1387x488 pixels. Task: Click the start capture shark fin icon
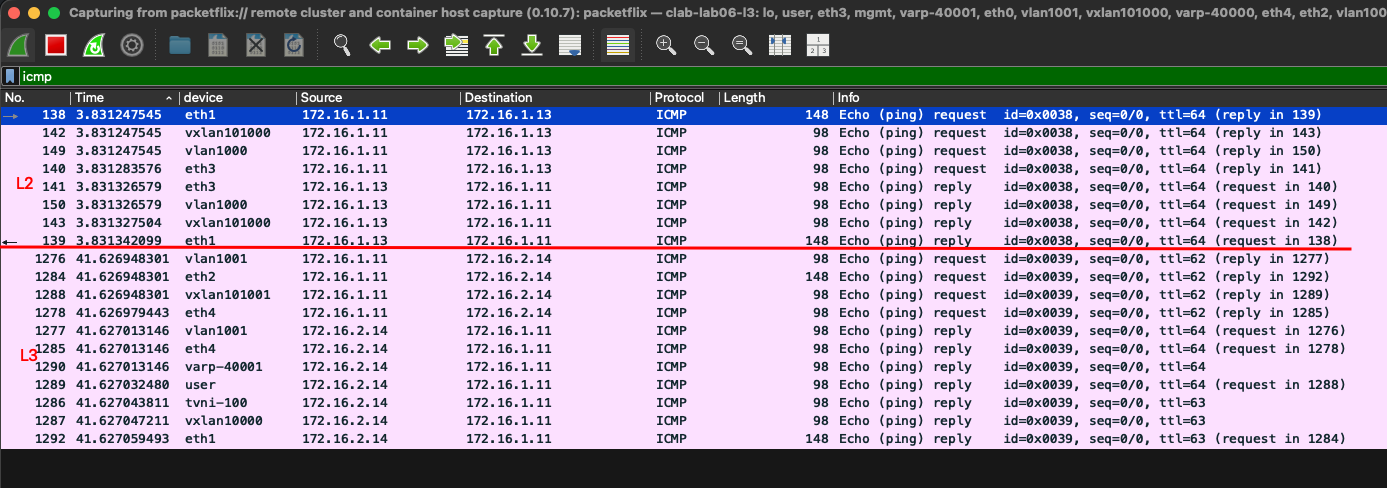click(x=19, y=45)
